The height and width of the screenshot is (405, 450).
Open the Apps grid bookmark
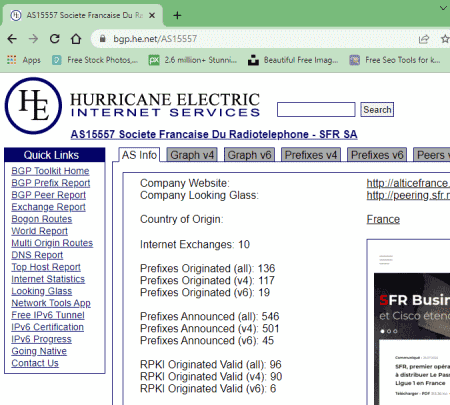coord(24,60)
